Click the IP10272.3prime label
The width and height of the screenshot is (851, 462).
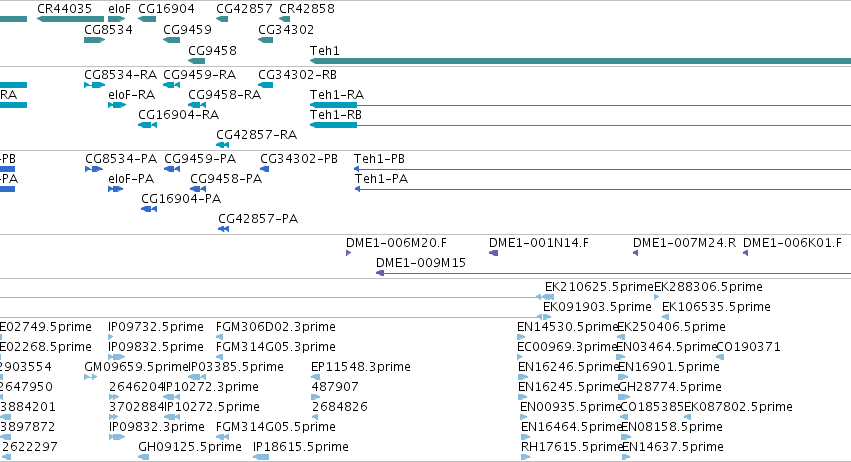[211, 387]
